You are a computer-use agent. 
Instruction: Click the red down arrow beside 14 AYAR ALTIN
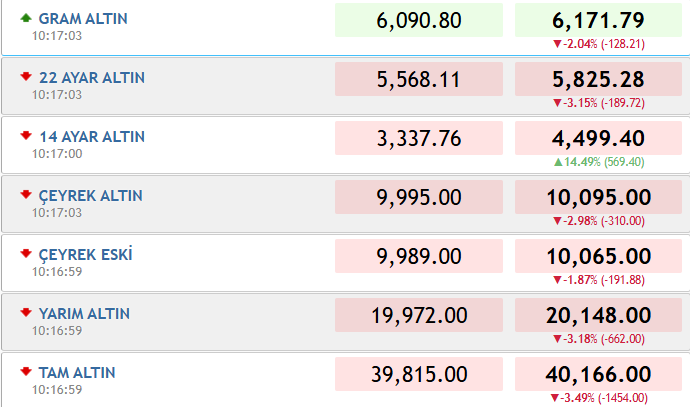point(26,136)
